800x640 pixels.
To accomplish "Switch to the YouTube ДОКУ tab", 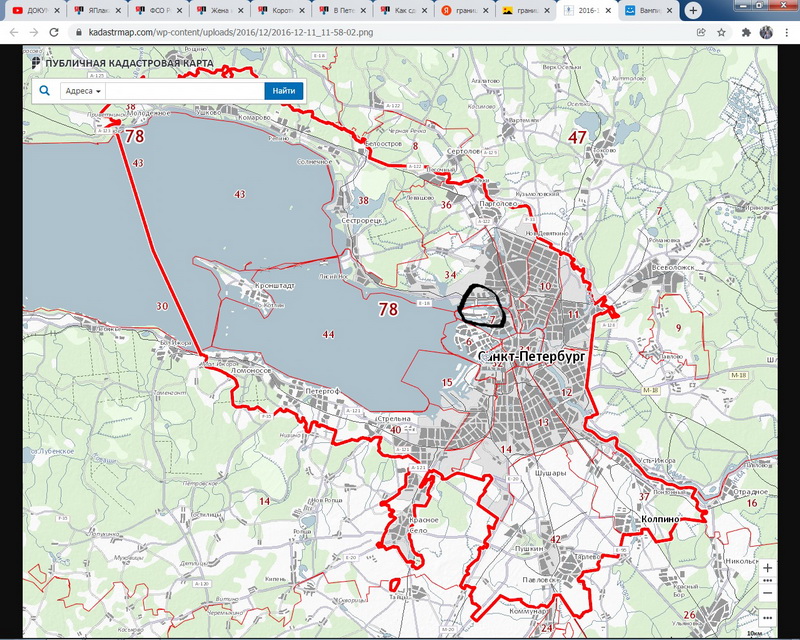I will tap(36, 10).
